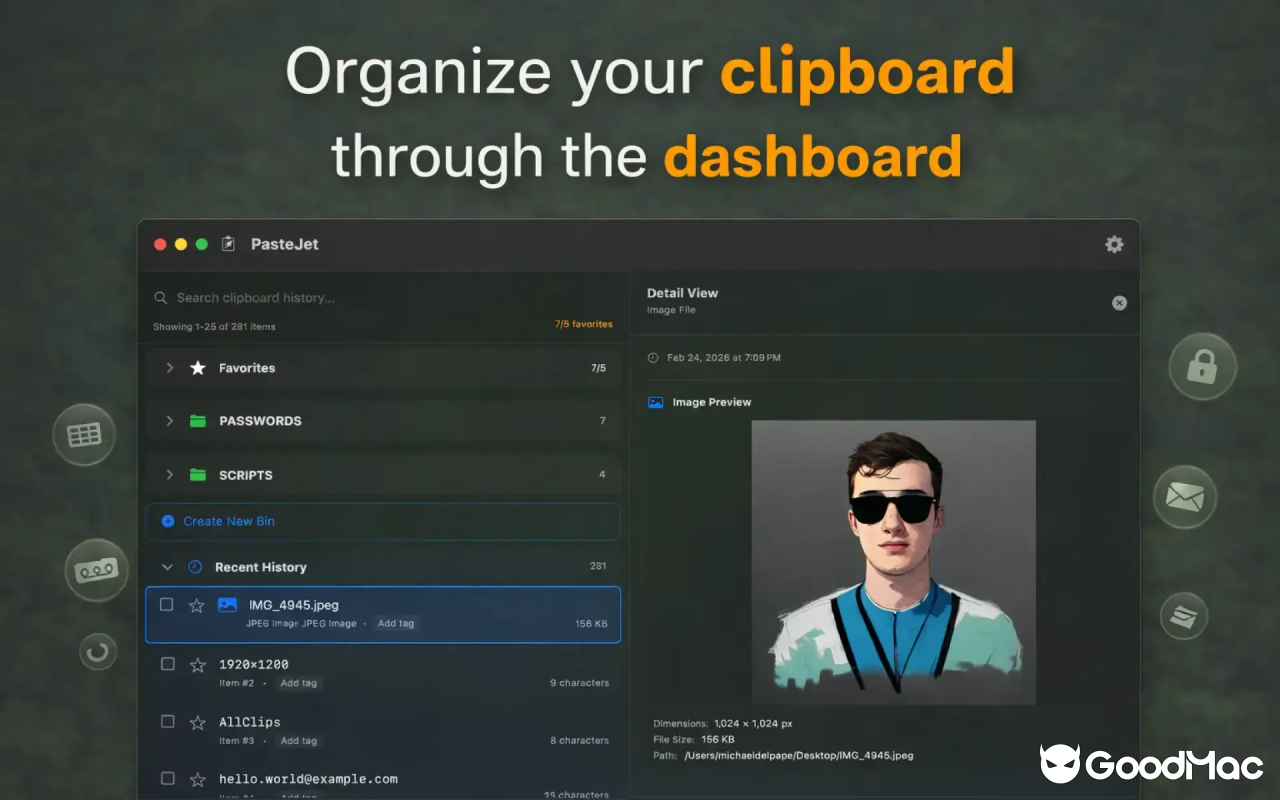This screenshot has height=800, width=1280.
Task: Tick the checkbox beside 1920×1200
Action: tap(168, 664)
